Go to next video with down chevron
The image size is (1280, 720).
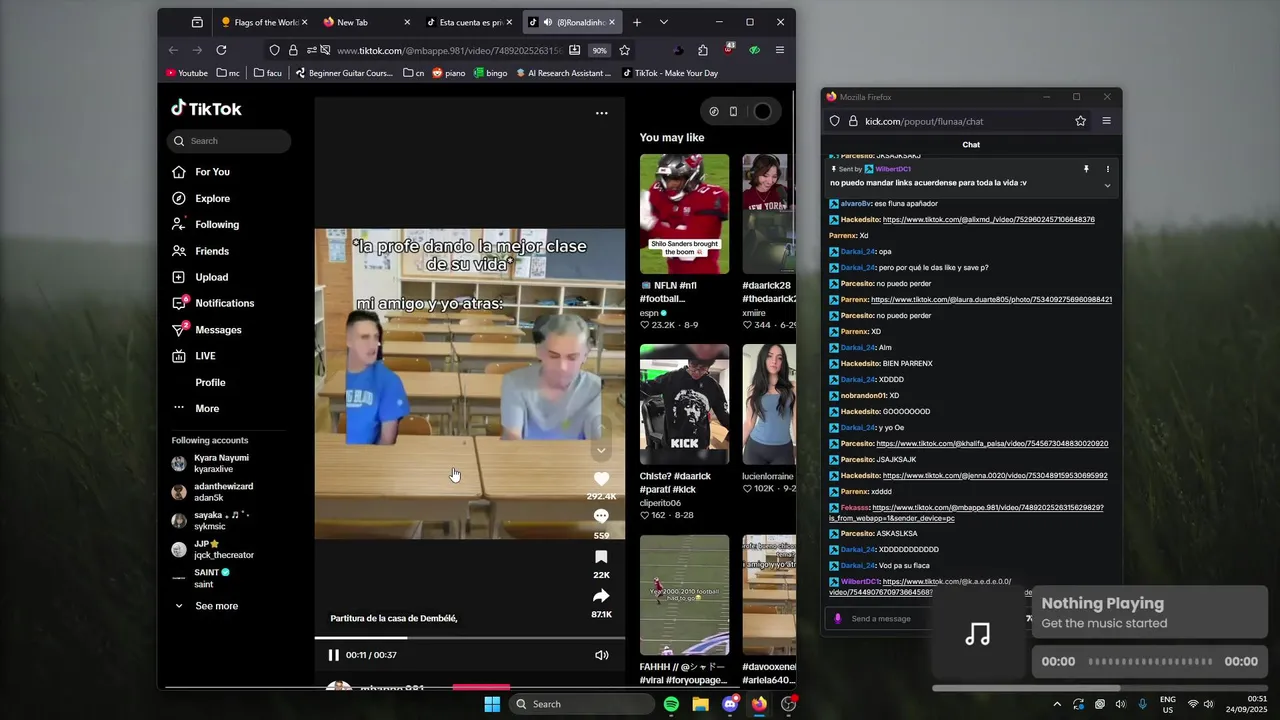pos(601,451)
